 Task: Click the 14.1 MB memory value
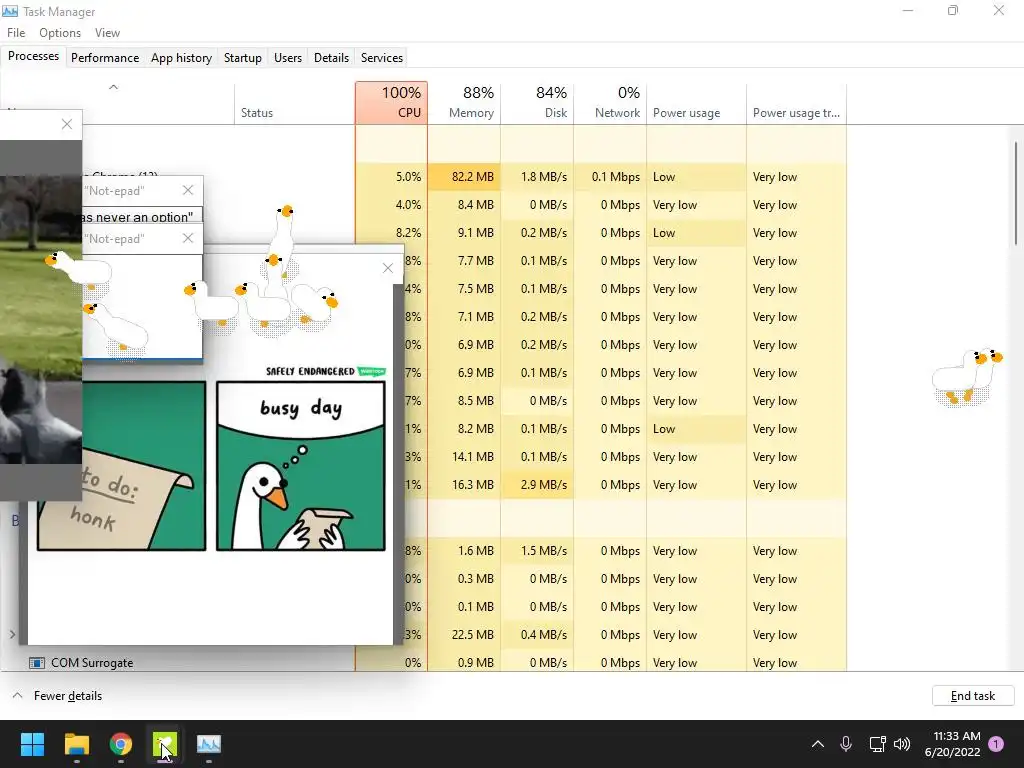point(472,456)
